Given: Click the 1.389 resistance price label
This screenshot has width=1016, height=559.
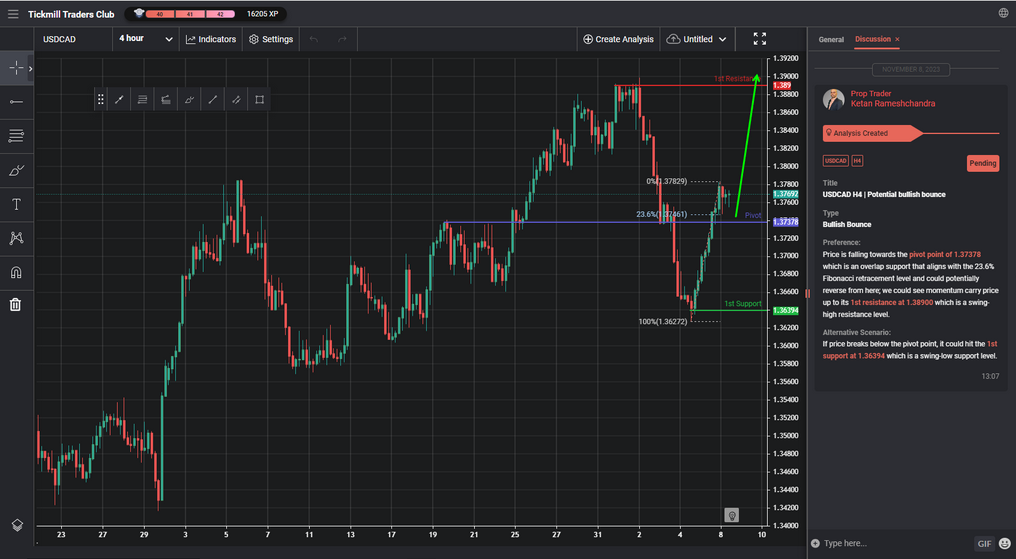Looking at the screenshot, I should (781, 86).
